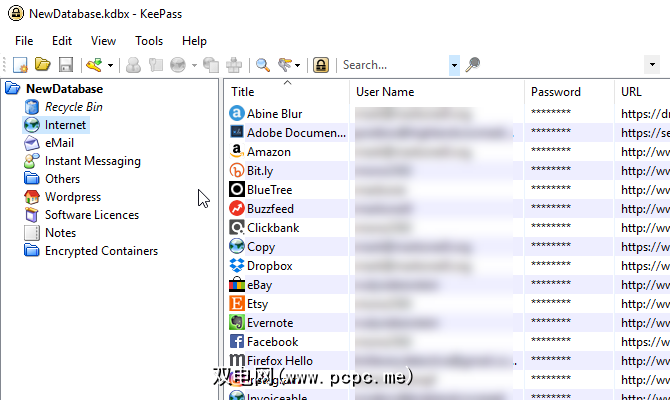Select the Dropbox entry

tap(270, 266)
